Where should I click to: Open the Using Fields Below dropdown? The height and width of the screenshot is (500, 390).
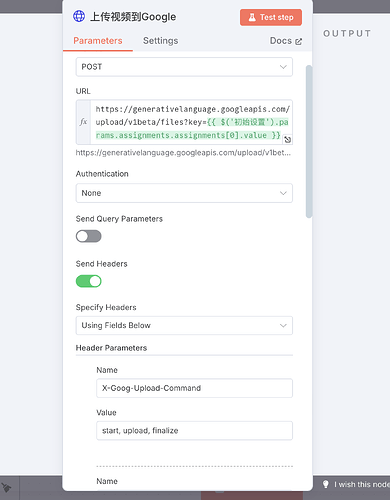[184, 325]
